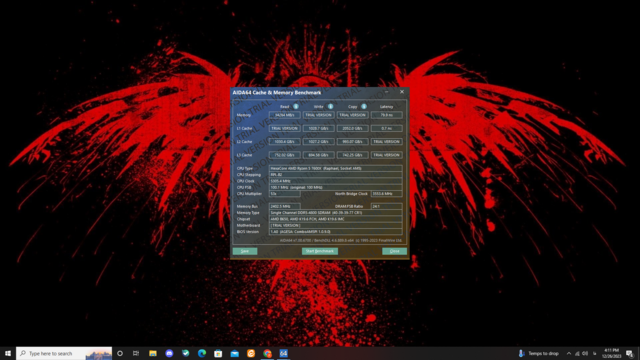Viewport: 640px width, 360px height.
Task: Show hidden system tray icons
Action: 569,353
